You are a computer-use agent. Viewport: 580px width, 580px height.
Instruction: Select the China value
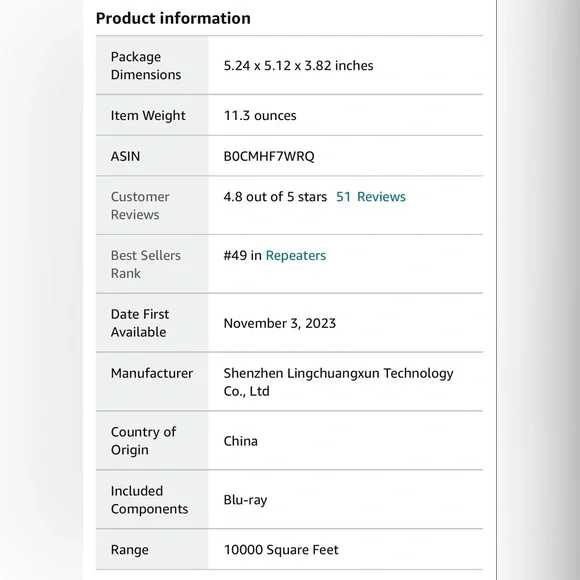(240, 441)
